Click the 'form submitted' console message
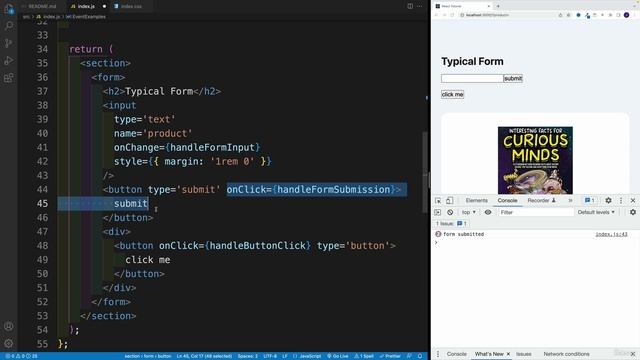Screen dimensions: 640x360 463,234
